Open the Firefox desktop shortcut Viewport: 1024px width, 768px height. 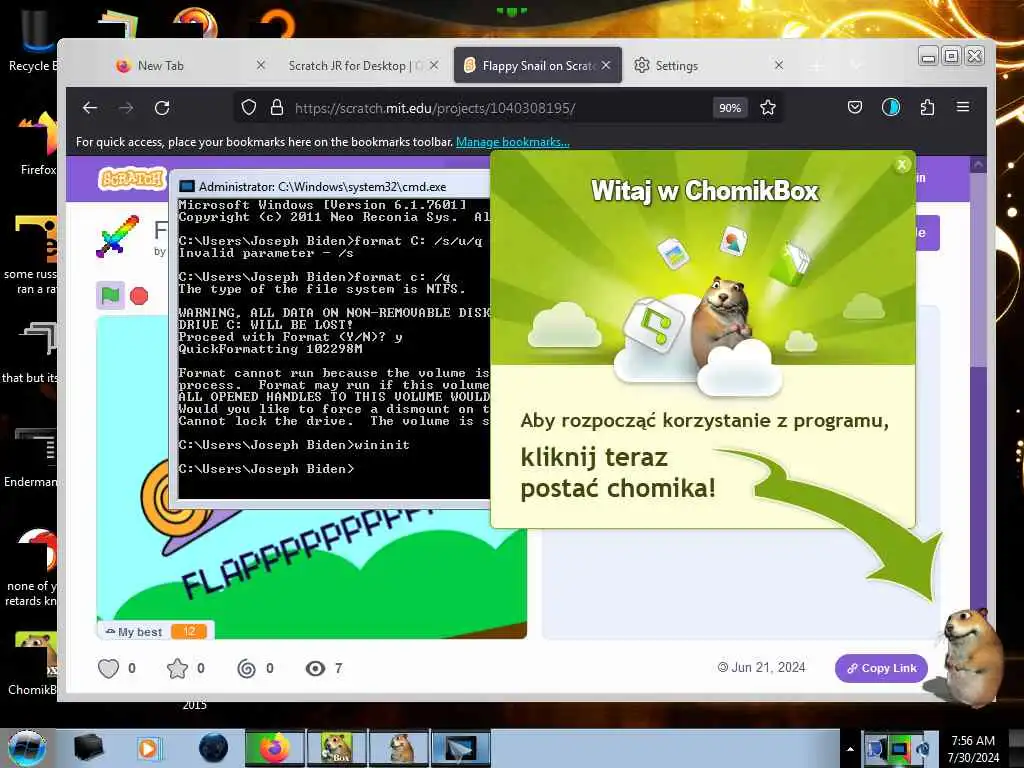pos(38,144)
